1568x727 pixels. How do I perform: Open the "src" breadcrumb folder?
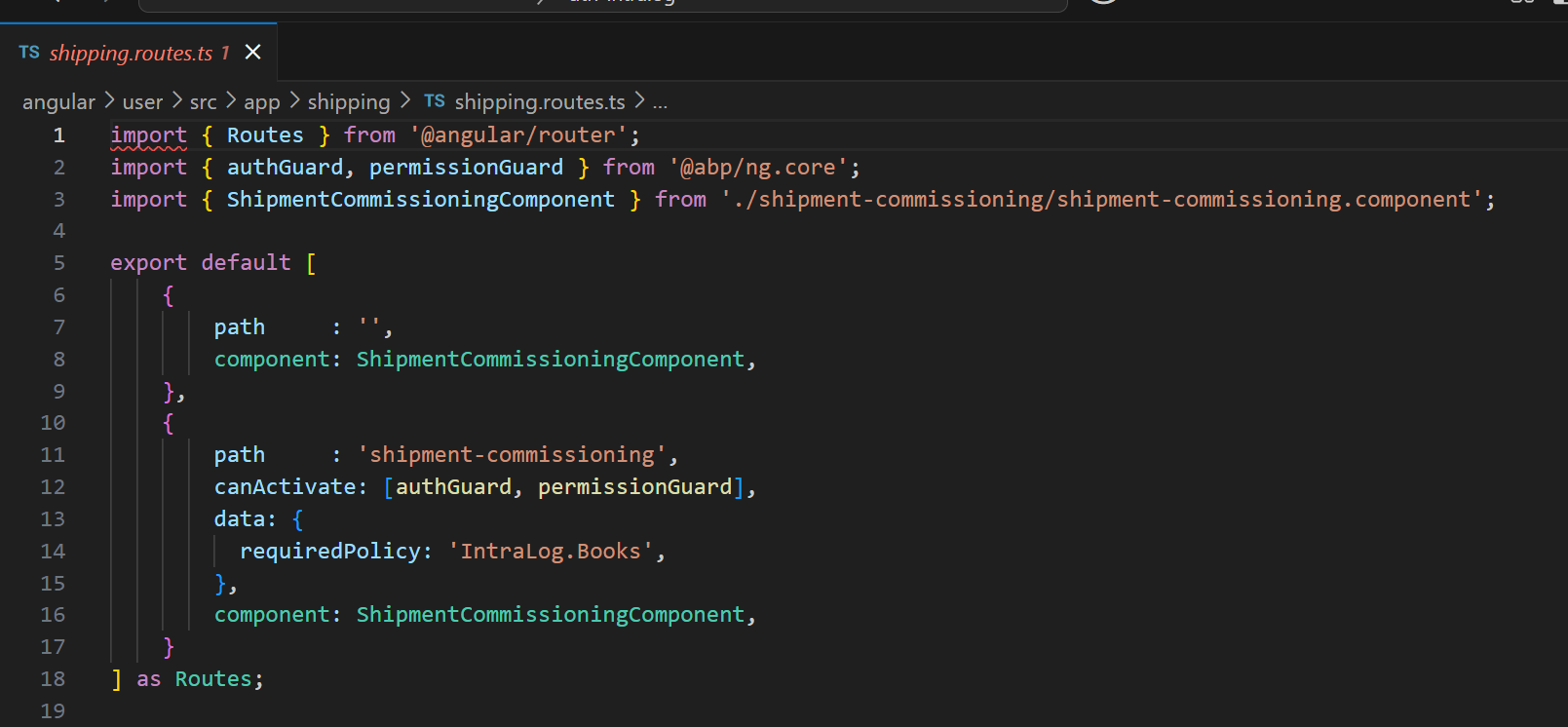coord(203,102)
